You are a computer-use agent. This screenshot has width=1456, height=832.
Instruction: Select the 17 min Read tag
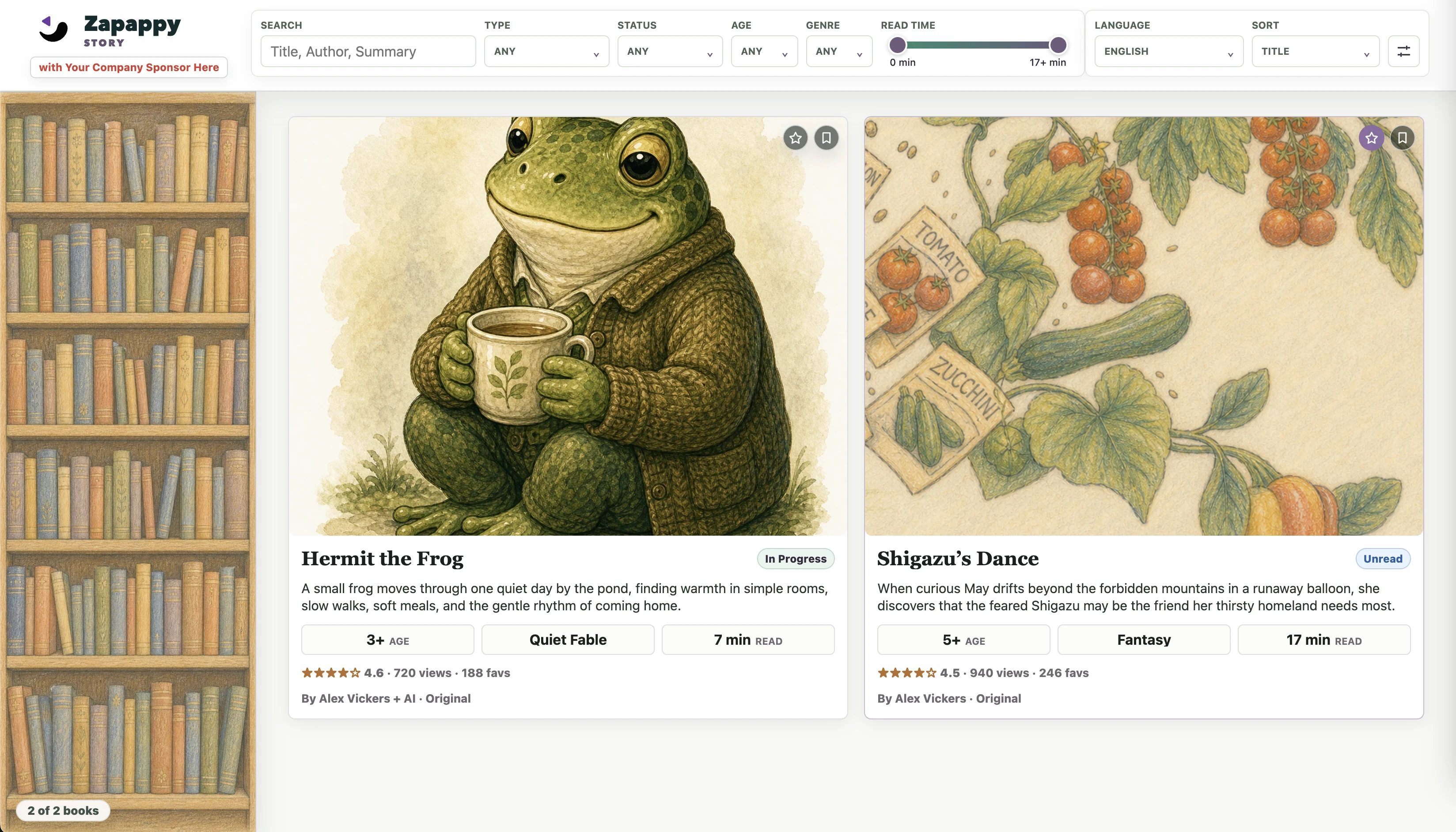(1323, 640)
